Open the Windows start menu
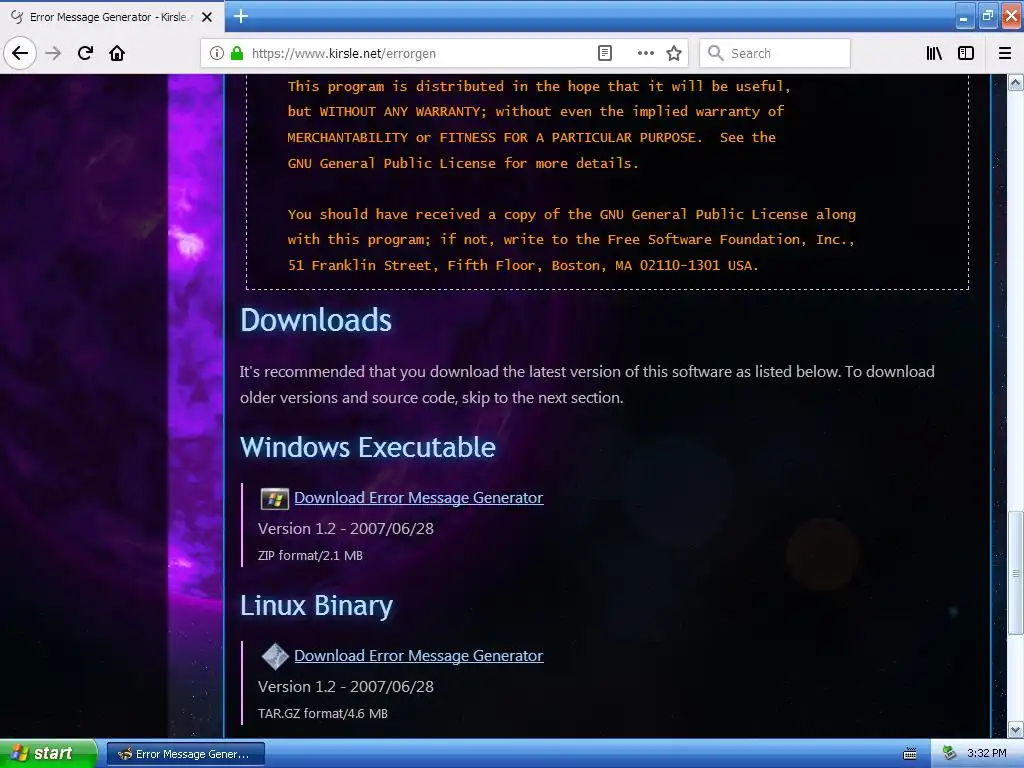The width and height of the screenshot is (1024, 768). (x=48, y=754)
